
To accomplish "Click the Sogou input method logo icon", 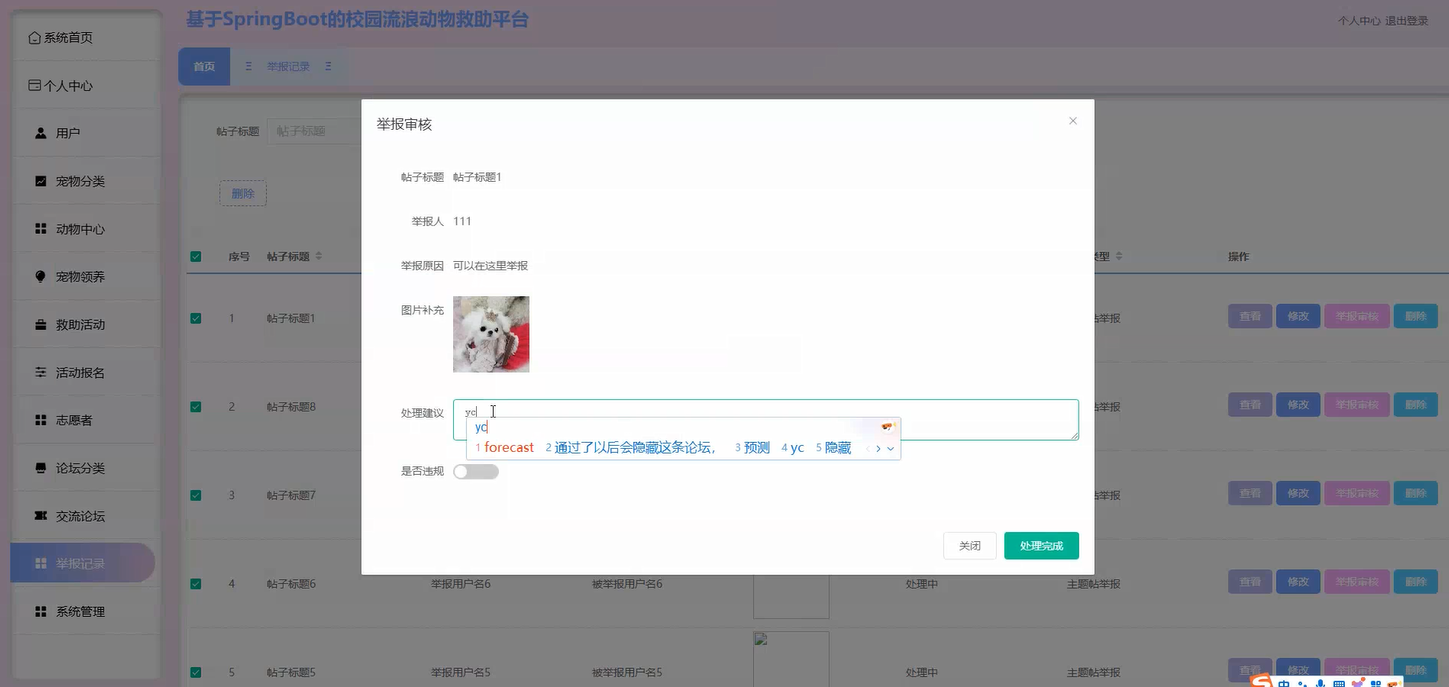I will [1261, 682].
